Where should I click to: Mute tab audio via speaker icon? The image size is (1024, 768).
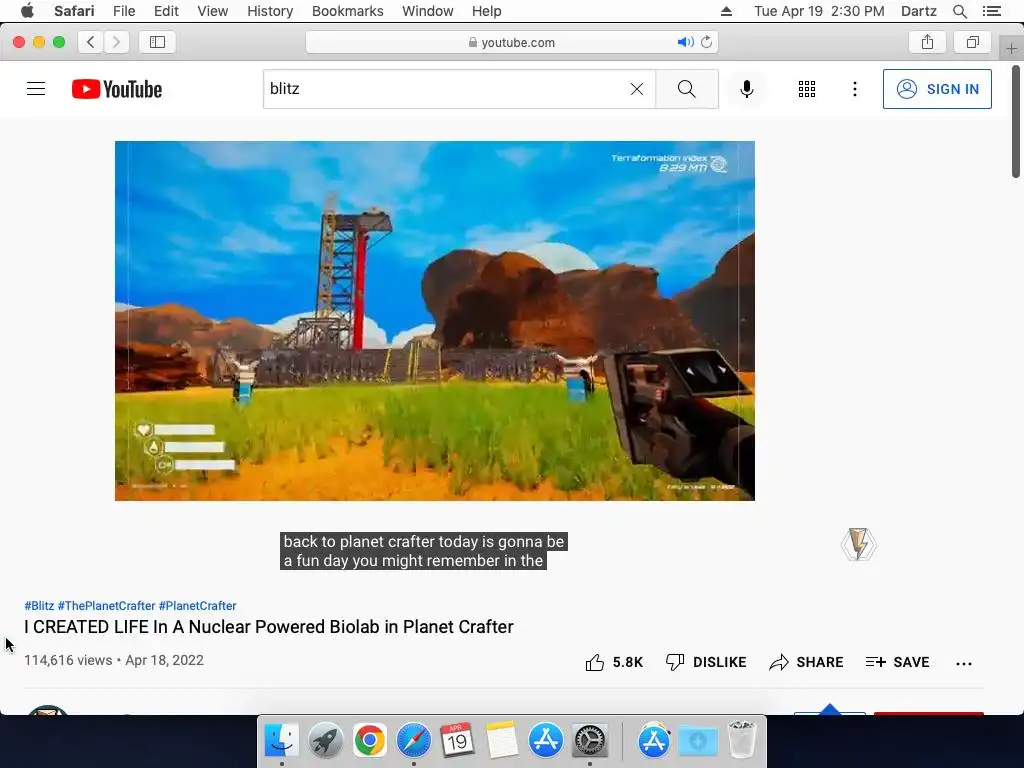(x=685, y=42)
